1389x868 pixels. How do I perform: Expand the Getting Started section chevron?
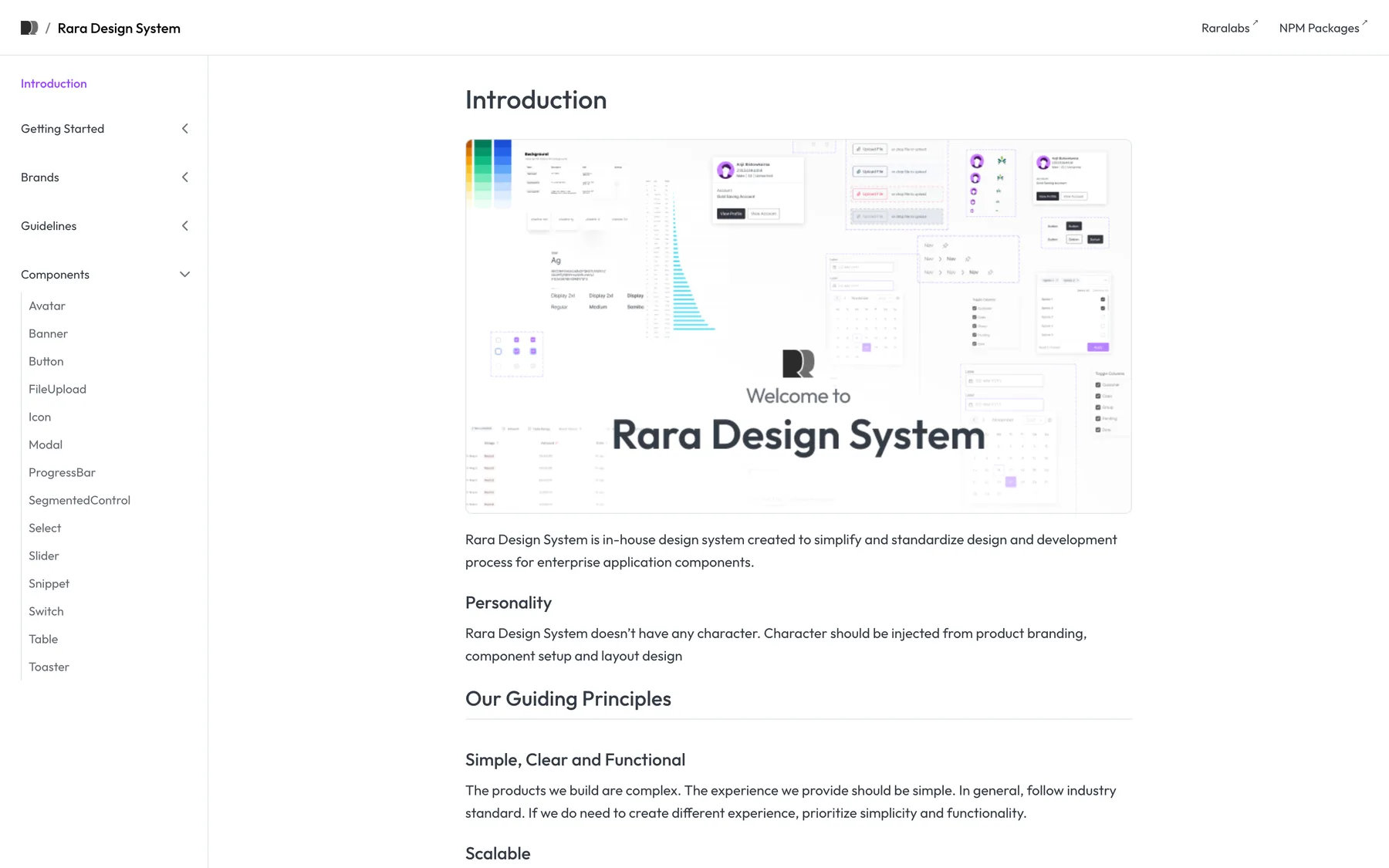(x=185, y=129)
